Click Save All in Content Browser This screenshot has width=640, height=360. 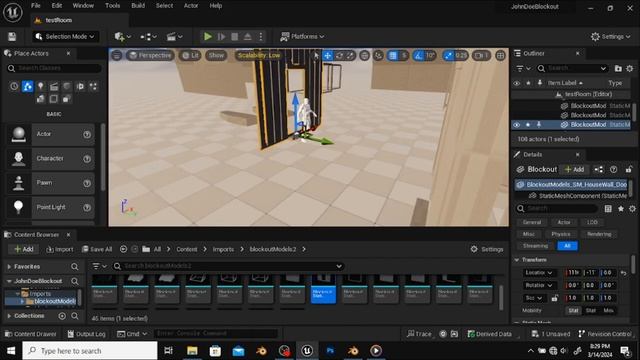(x=97, y=249)
